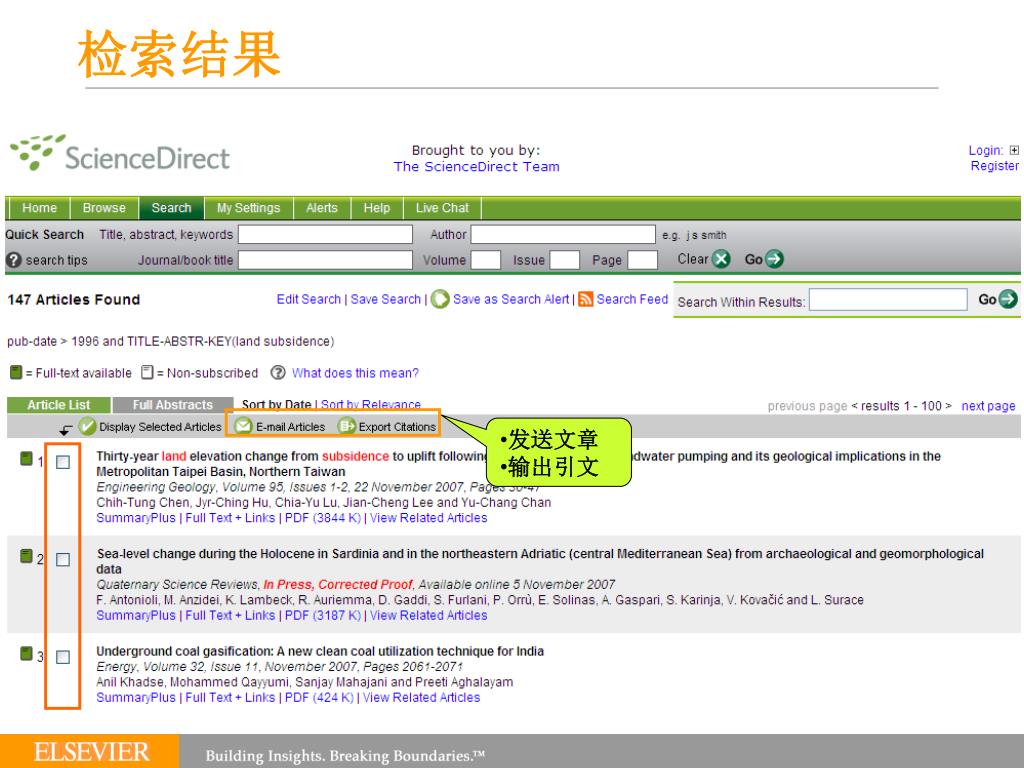Expand the Login plus icon

tap(1014, 150)
